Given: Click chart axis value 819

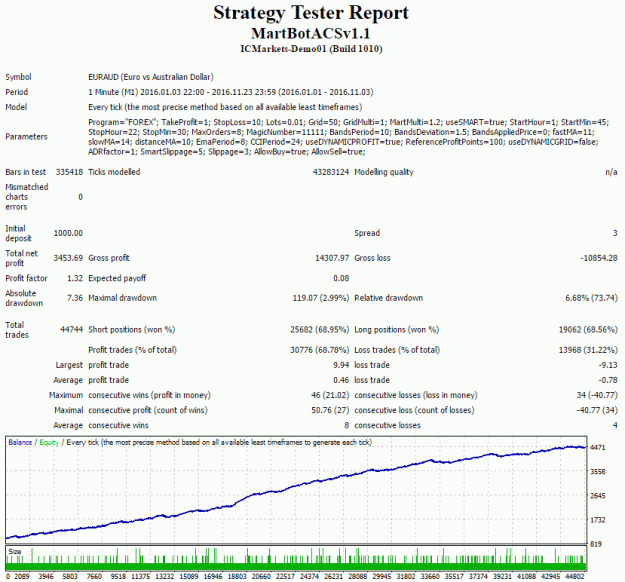Looking at the screenshot, I should (596, 544).
